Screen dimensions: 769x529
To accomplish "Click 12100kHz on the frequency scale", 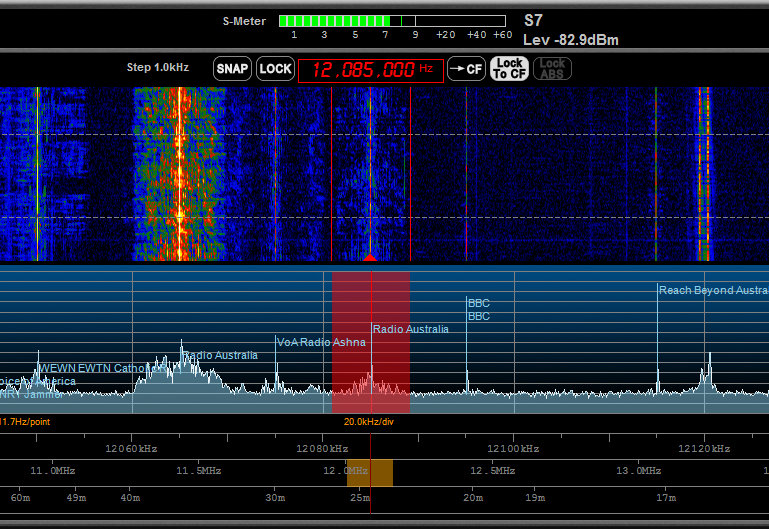I will point(513,449).
